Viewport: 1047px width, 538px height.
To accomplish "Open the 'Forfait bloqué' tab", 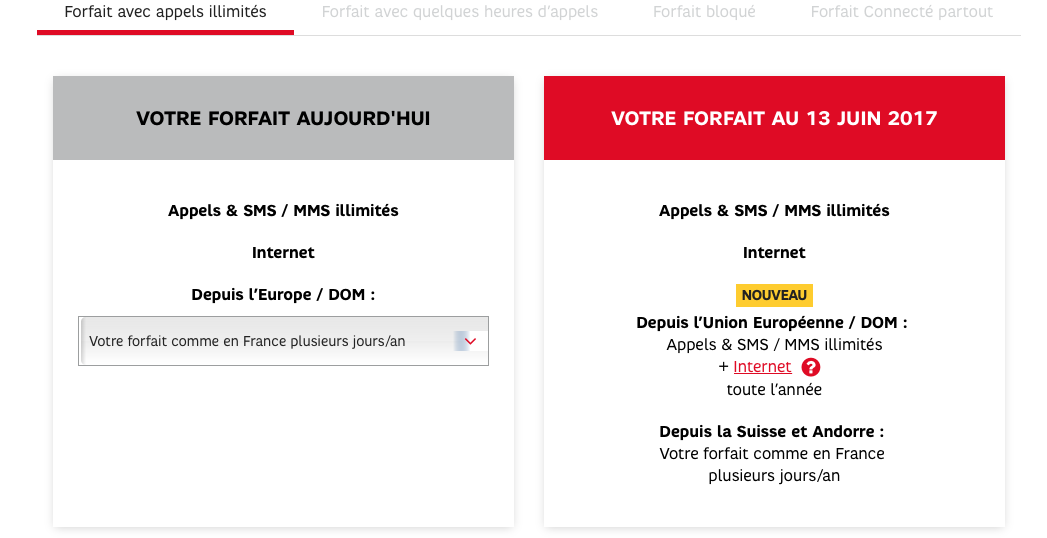I will pyautogui.click(x=704, y=13).
